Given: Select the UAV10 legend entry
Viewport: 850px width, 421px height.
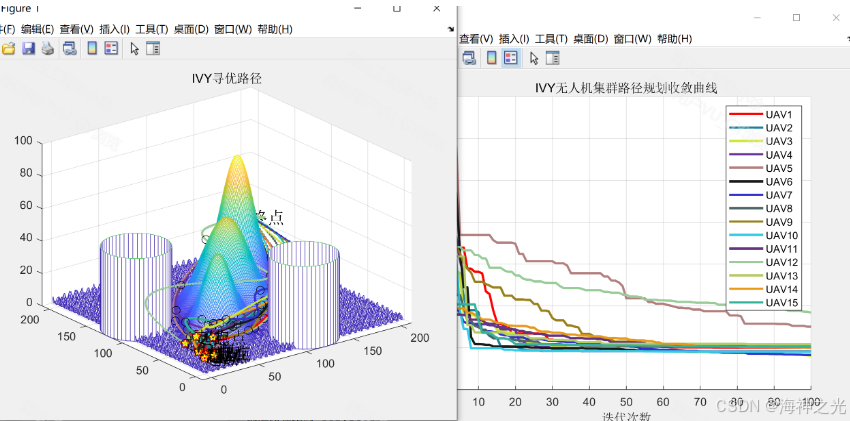Looking at the screenshot, I should tap(763, 236).
